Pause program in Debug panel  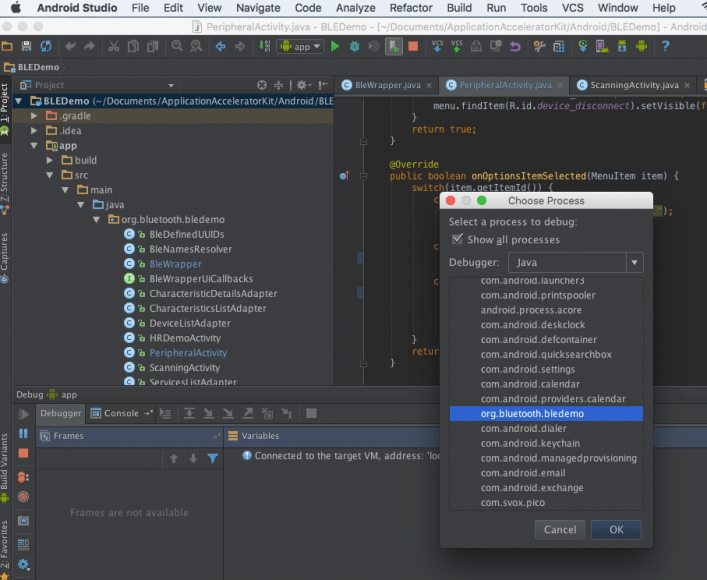click(23, 433)
